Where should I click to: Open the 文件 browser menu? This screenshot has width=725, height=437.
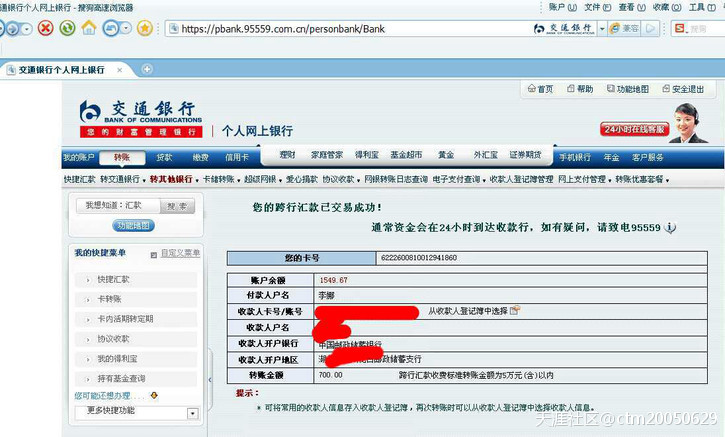[x=597, y=7]
